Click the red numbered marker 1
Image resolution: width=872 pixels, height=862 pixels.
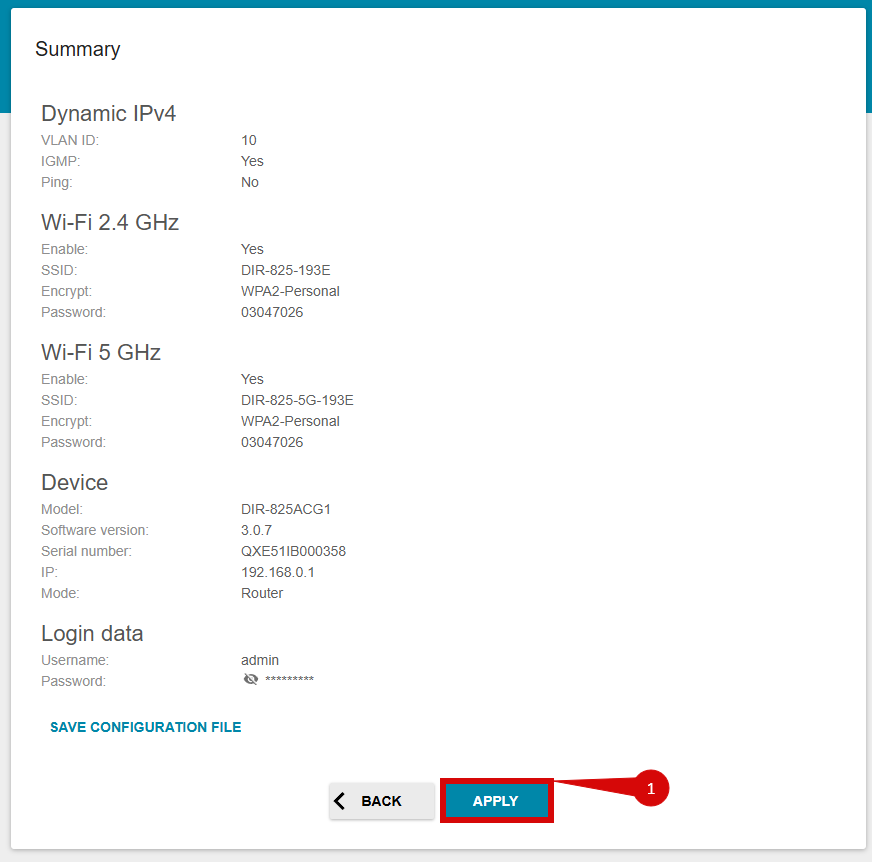650,788
